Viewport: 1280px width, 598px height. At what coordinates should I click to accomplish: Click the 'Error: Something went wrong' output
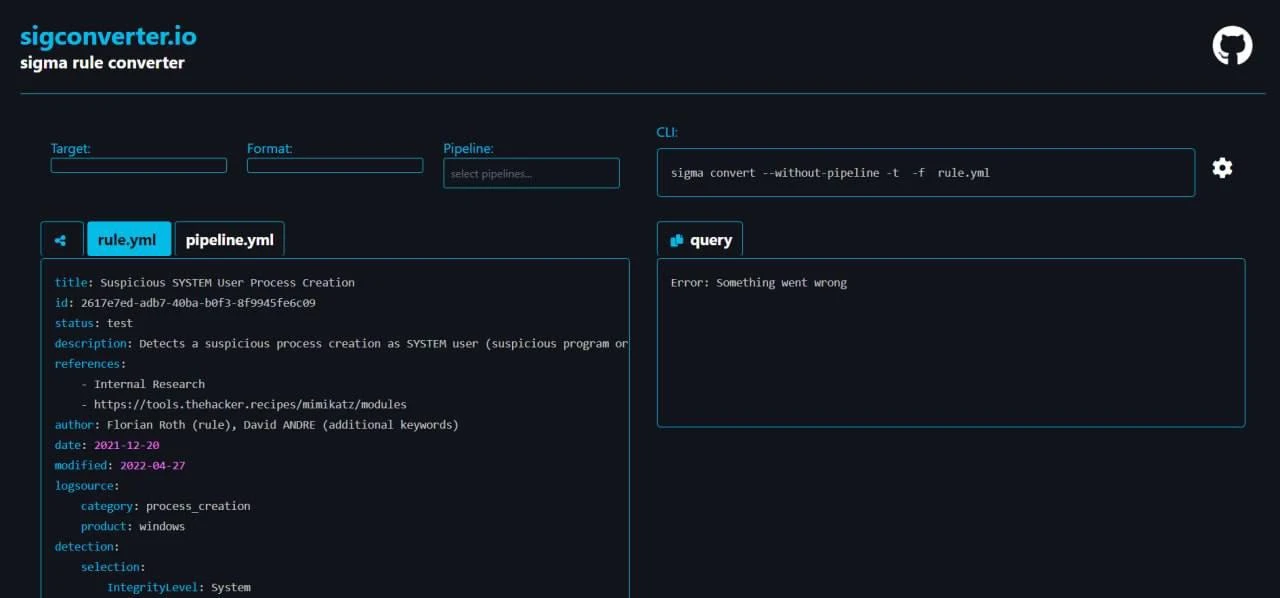click(x=758, y=283)
